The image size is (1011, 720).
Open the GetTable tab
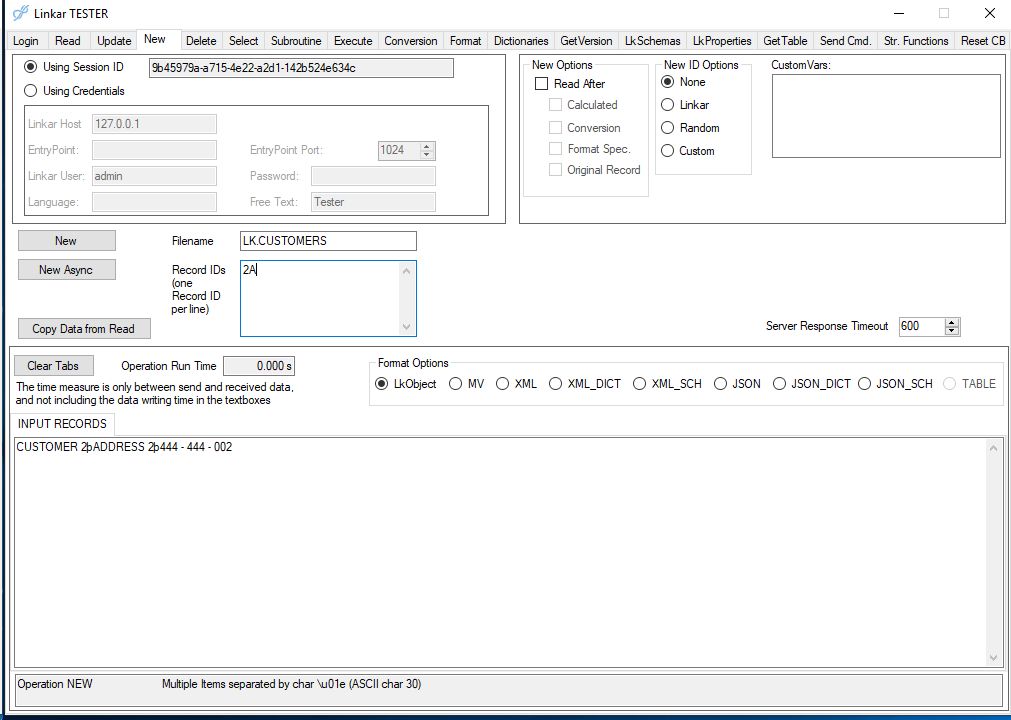(785, 41)
